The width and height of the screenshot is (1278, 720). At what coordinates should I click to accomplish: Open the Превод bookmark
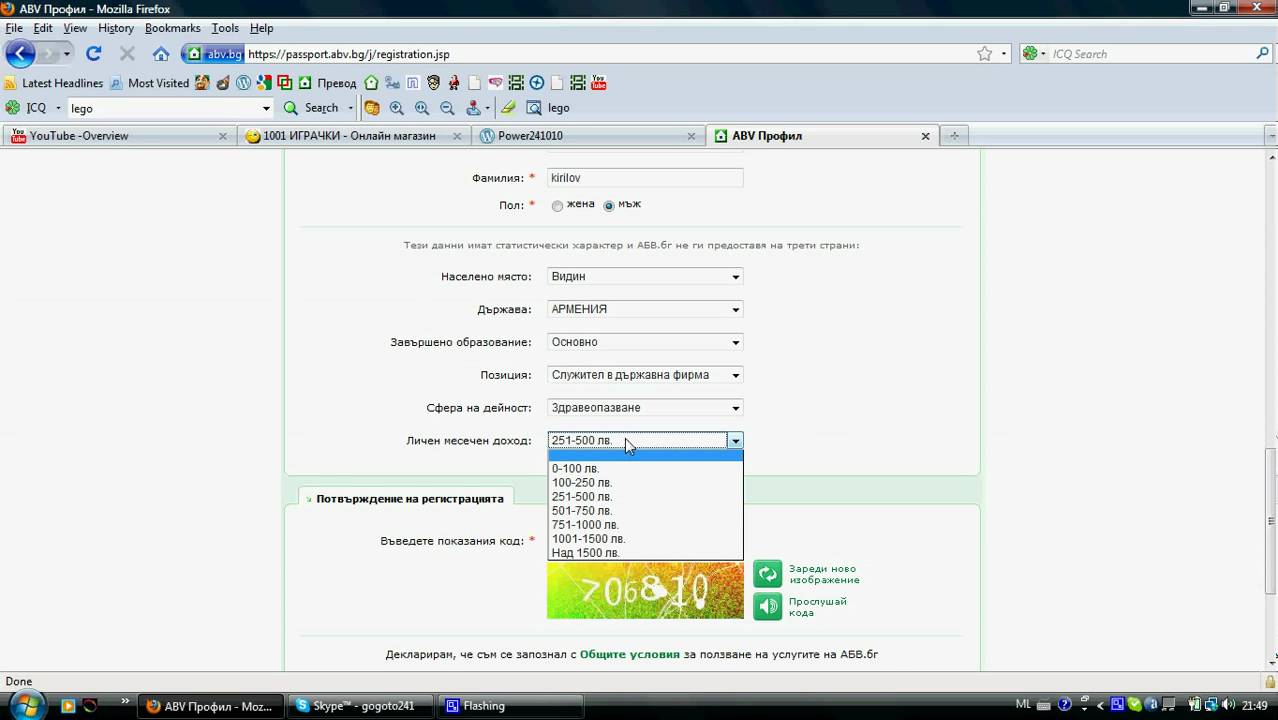point(327,83)
